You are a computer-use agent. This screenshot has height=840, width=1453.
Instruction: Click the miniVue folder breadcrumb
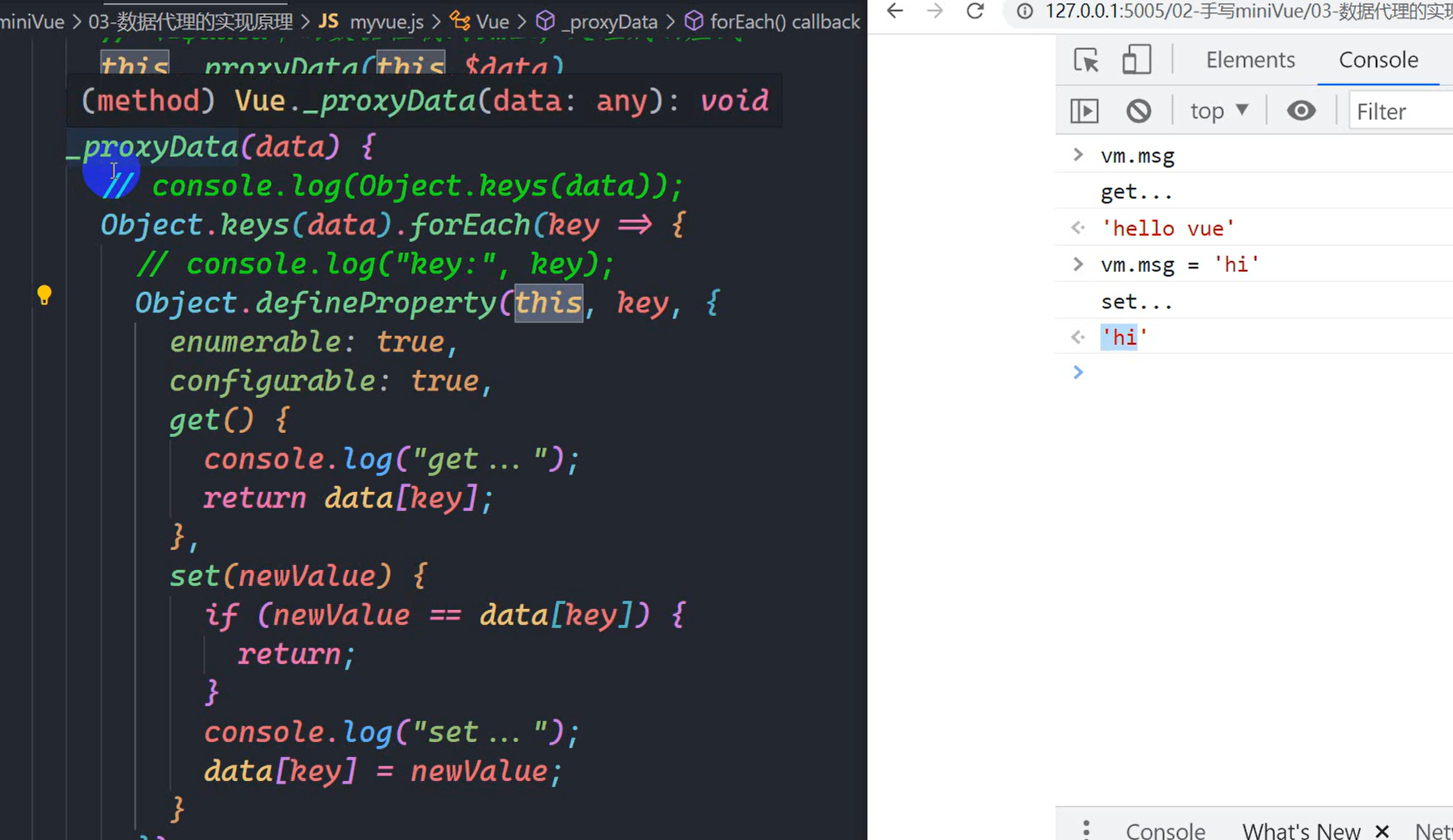pos(32,22)
